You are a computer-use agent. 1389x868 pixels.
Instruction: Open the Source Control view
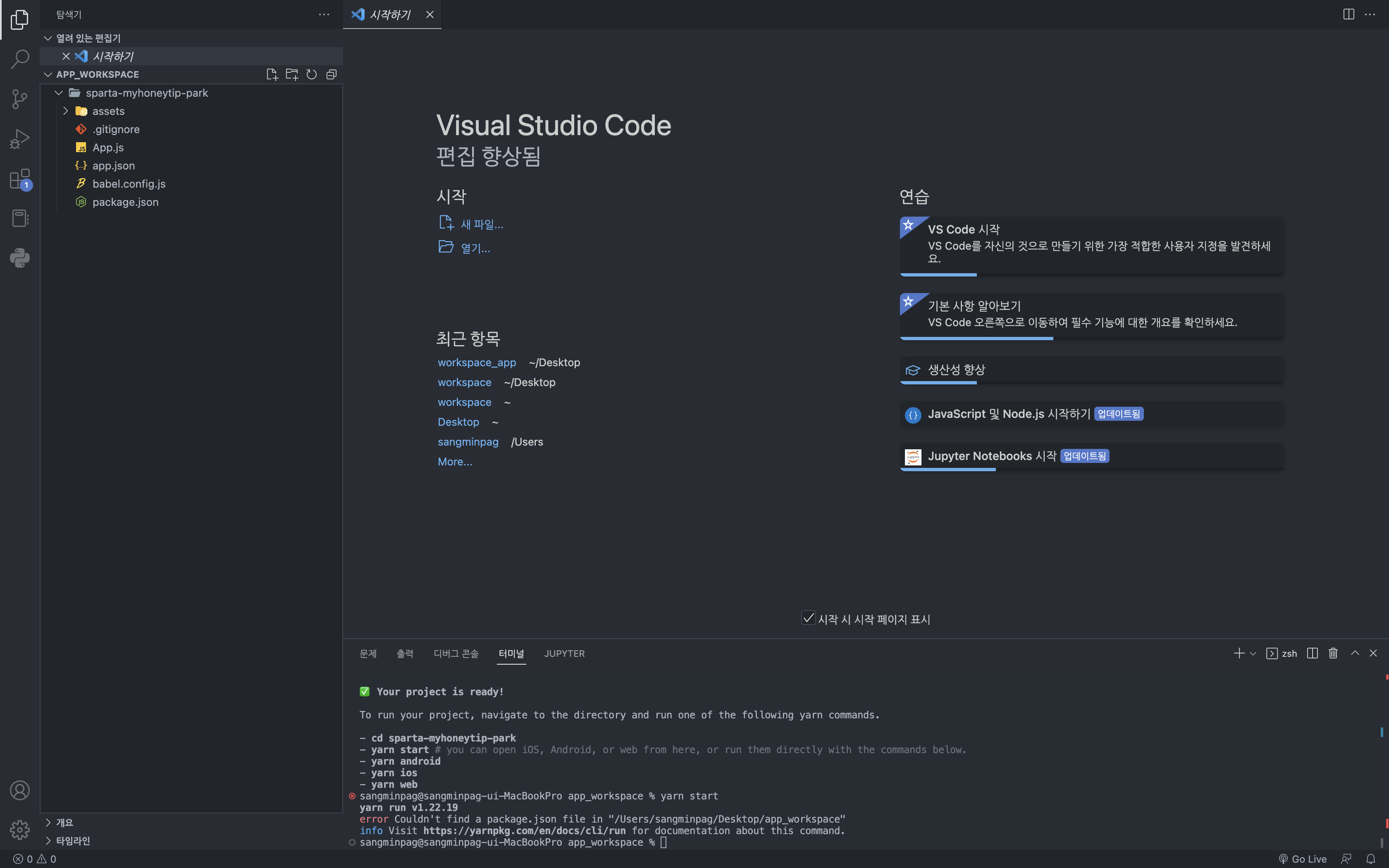(x=19, y=99)
